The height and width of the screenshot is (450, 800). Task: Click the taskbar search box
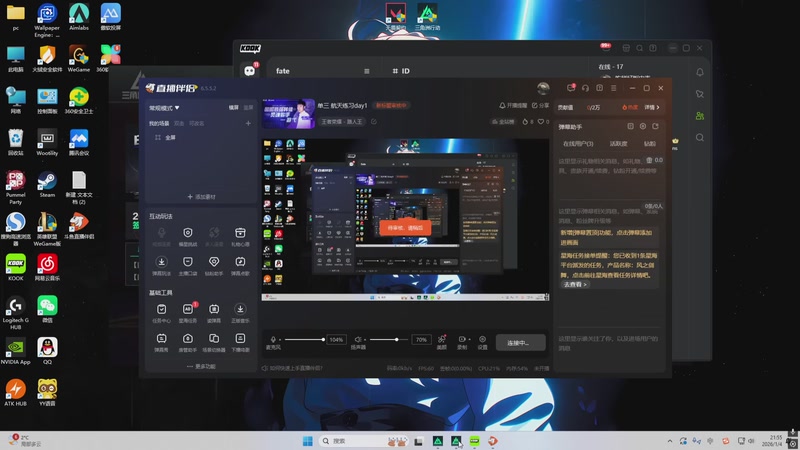click(364, 441)
